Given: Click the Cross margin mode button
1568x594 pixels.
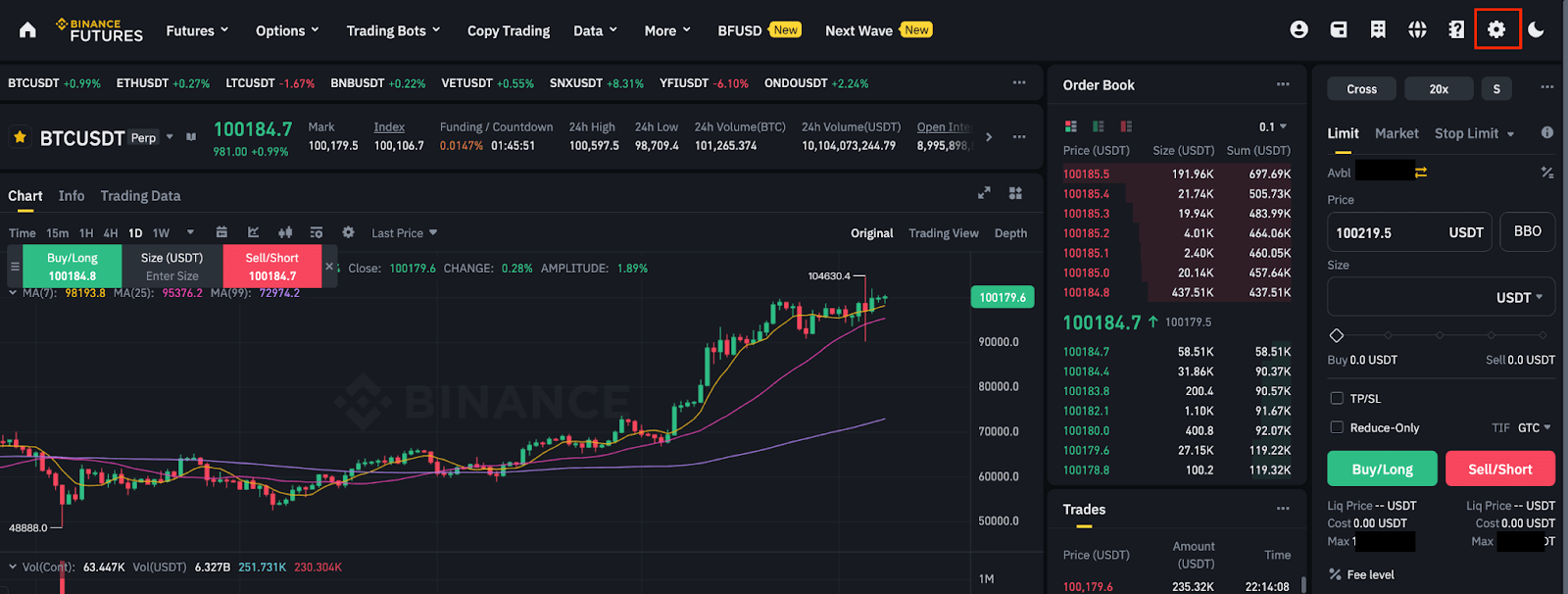Looking at the screenshot, I should pyautogui.click(x=1361, y=89).
